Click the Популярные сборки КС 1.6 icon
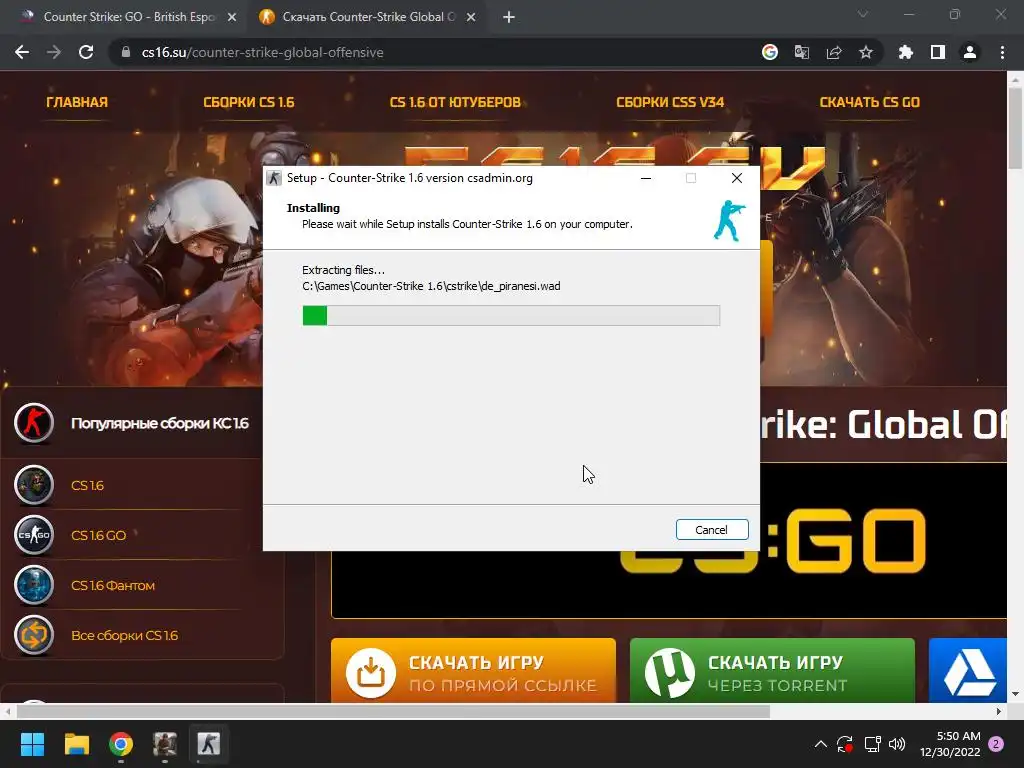1024x768 pixels. 33,423
